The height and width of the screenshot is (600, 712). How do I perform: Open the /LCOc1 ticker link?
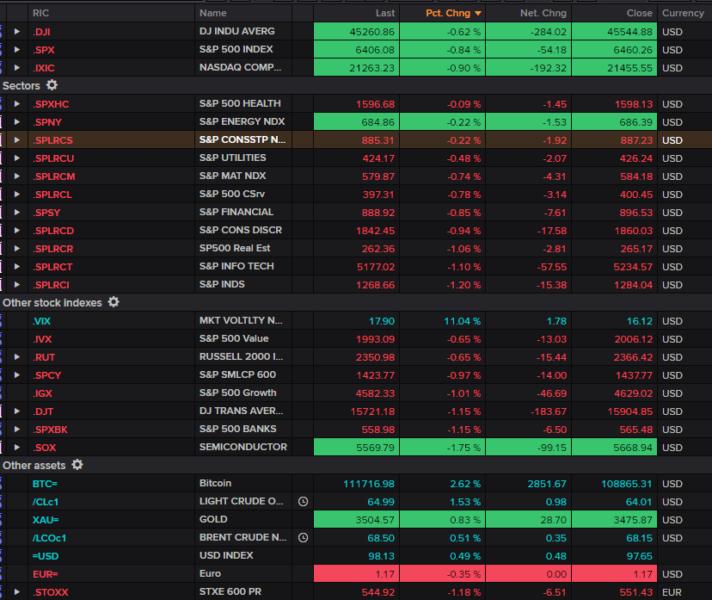point(49,538)
